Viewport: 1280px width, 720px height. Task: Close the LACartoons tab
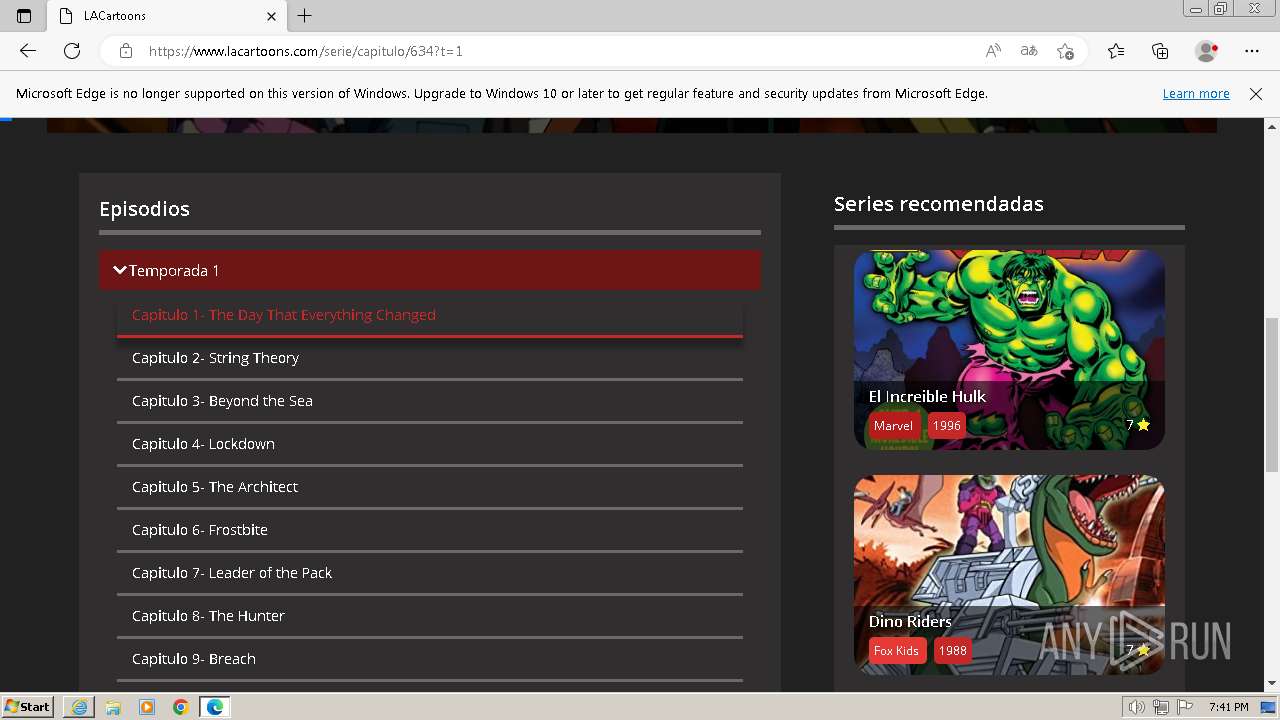pyautogui.click(x=271, y=16)
